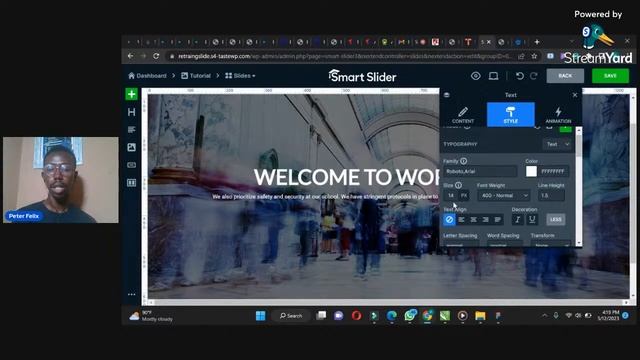The height and width of the screenshot is (360, 640).
Task: Open the taskbar Search box
Action: tap(291, 316)
